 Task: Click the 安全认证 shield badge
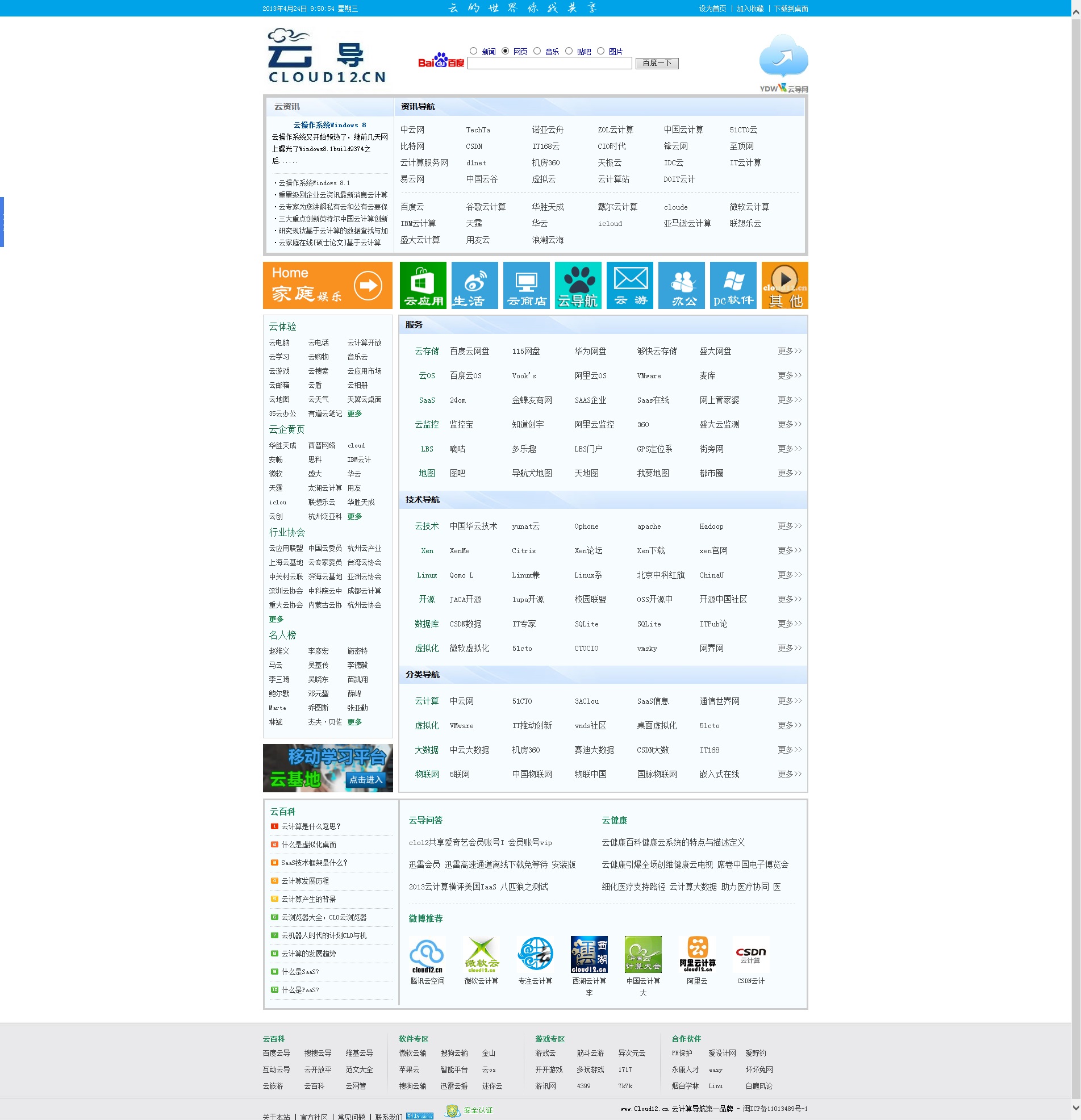(x=469, y=1110)
